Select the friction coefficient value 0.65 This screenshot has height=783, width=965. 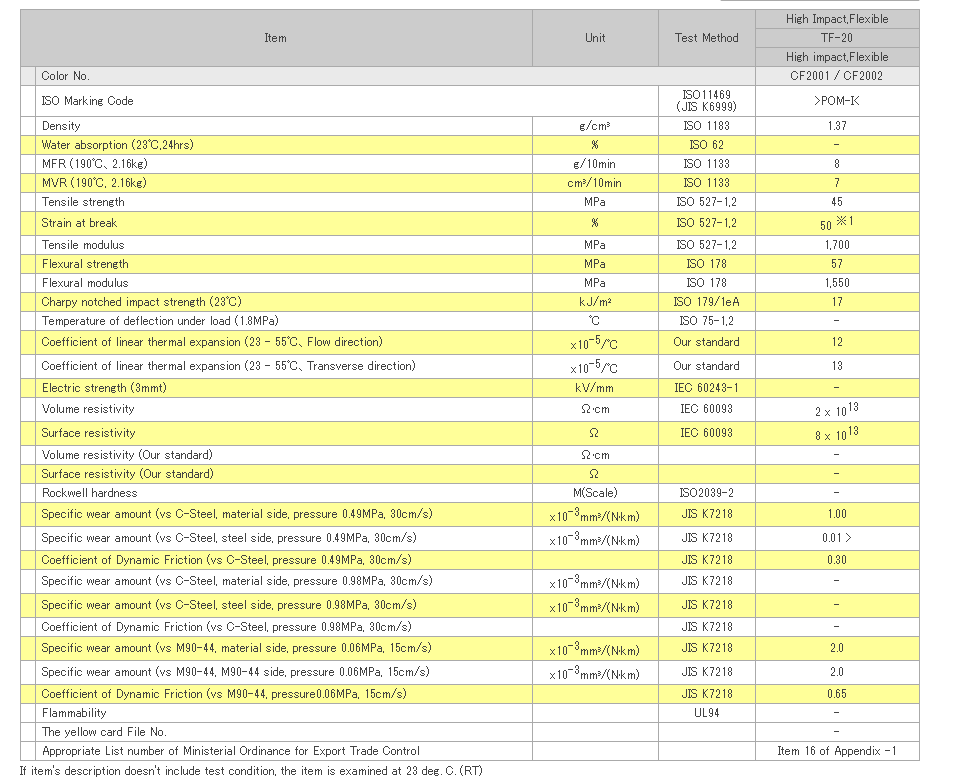click(837, 695)
